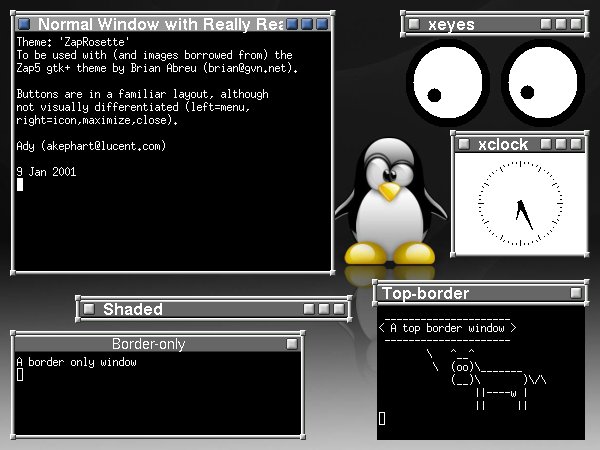
Task: Click the Normal Window title text
Action: coord(160,24)
